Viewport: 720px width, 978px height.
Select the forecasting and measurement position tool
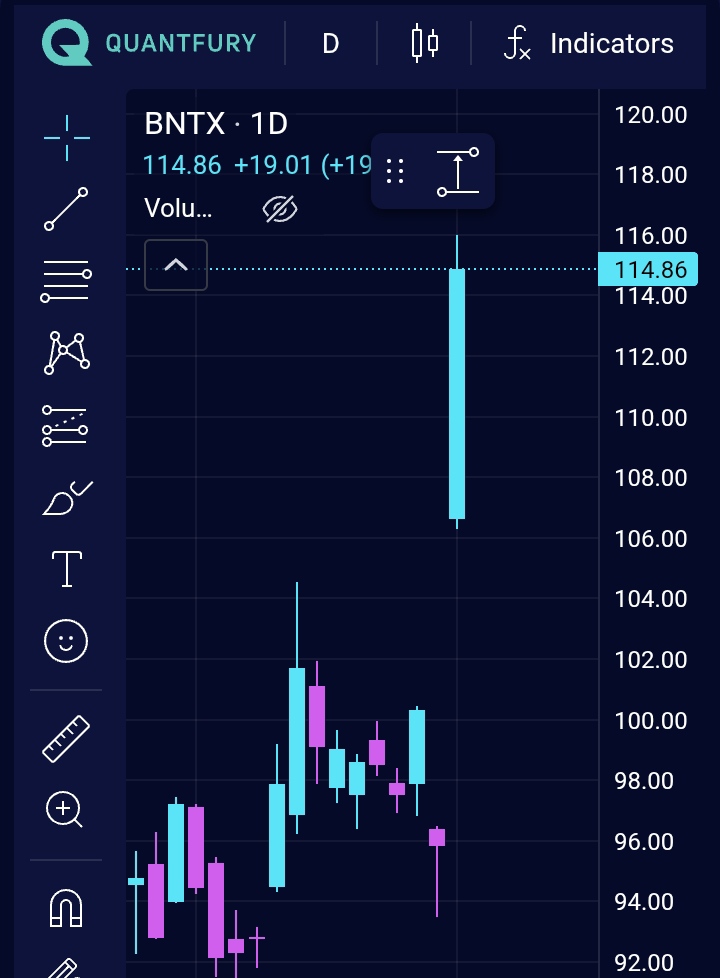click(65, 426)
